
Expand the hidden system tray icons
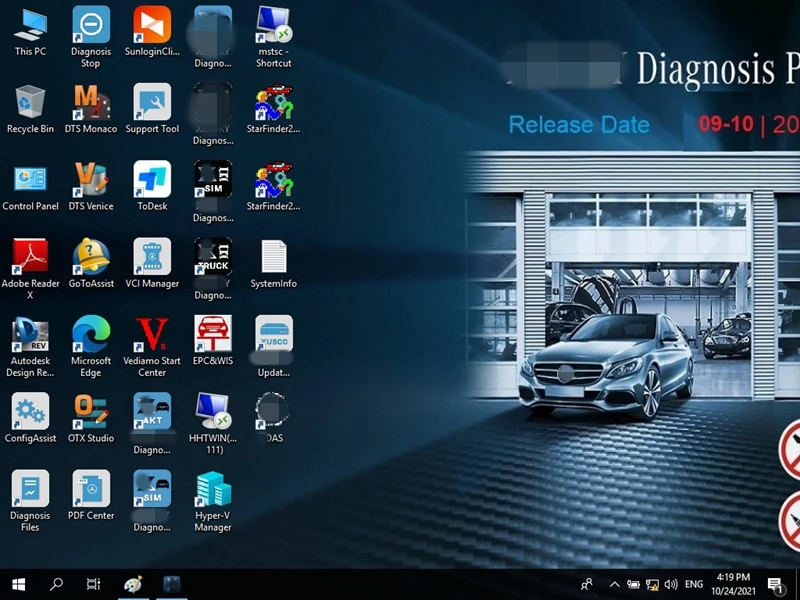click(x=613, y=584)
